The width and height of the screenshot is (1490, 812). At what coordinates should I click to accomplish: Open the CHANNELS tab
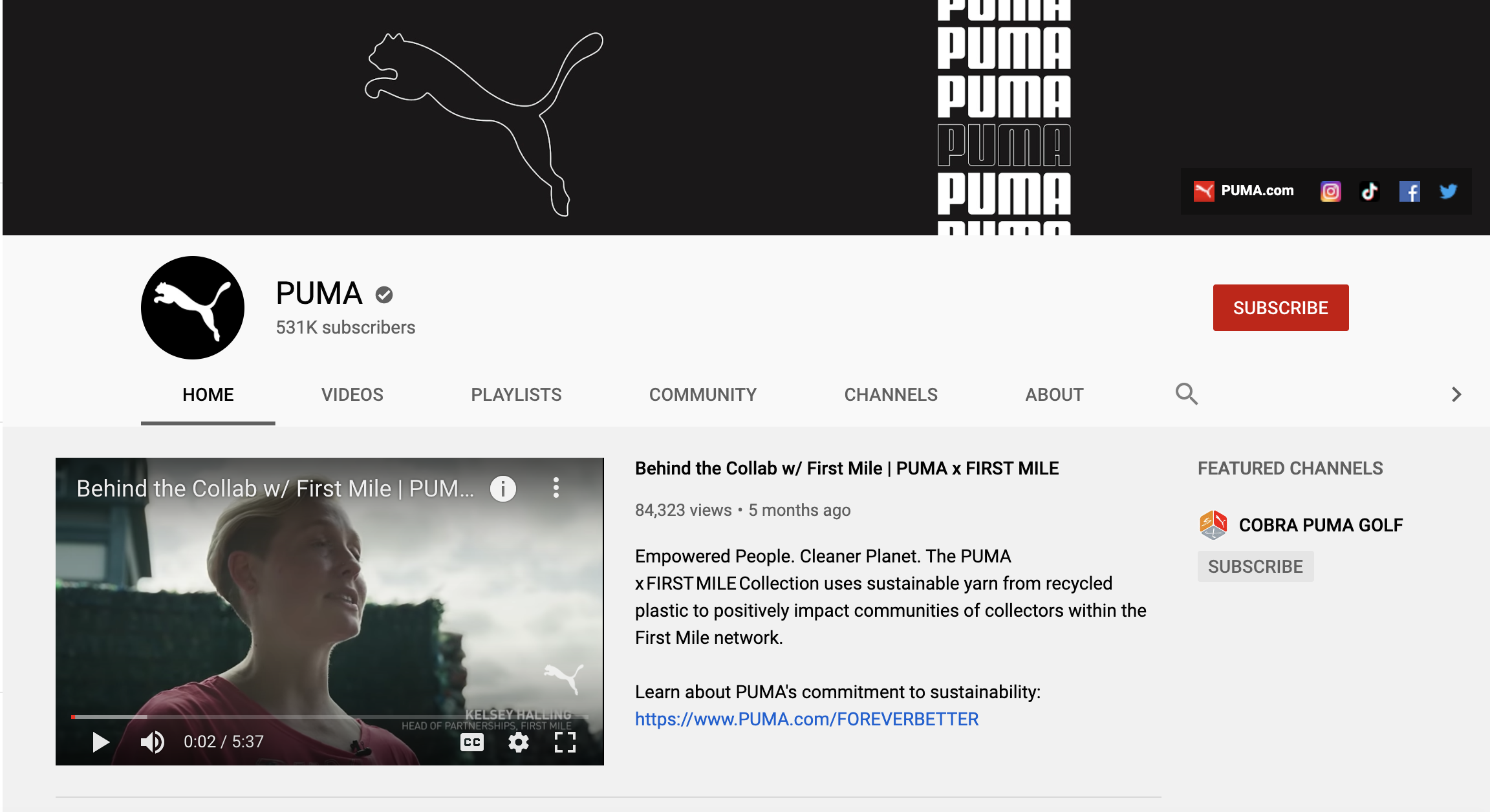point(891,395)
